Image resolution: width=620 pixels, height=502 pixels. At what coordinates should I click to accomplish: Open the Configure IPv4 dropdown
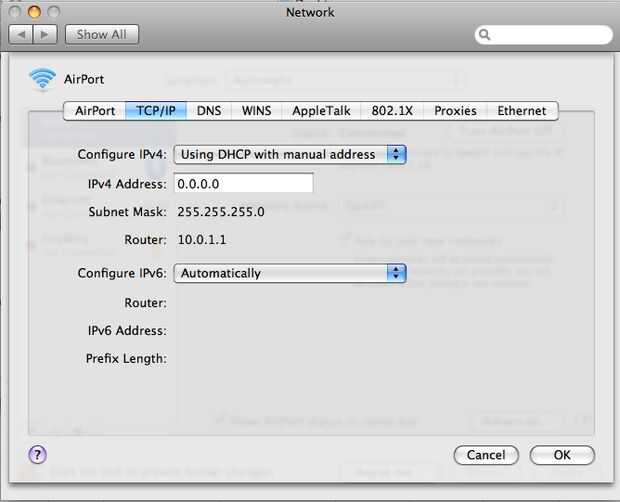[x=290, y=155]
